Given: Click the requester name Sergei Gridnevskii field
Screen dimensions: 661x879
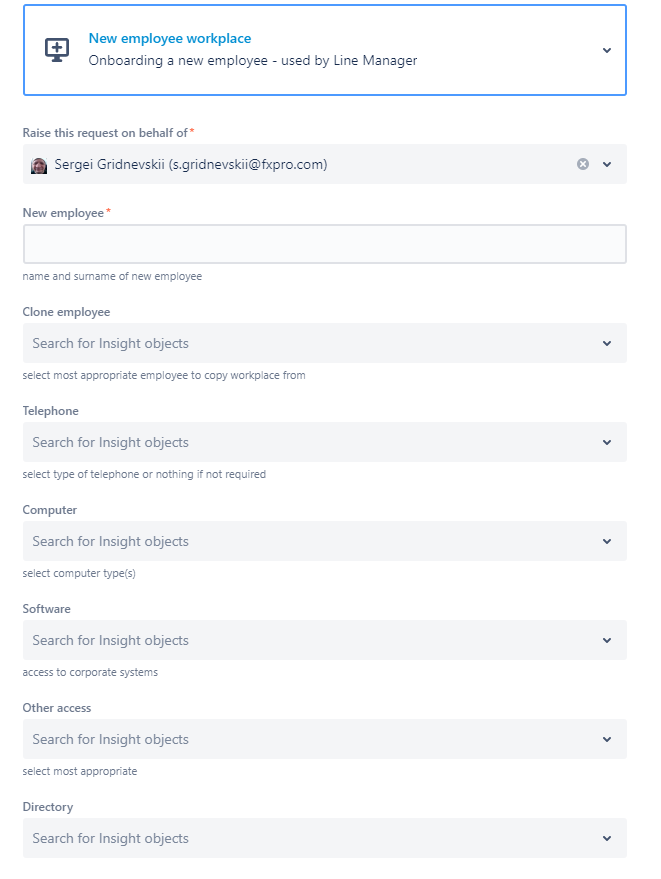Looking at the screenshot, I should tap(325, 164).
